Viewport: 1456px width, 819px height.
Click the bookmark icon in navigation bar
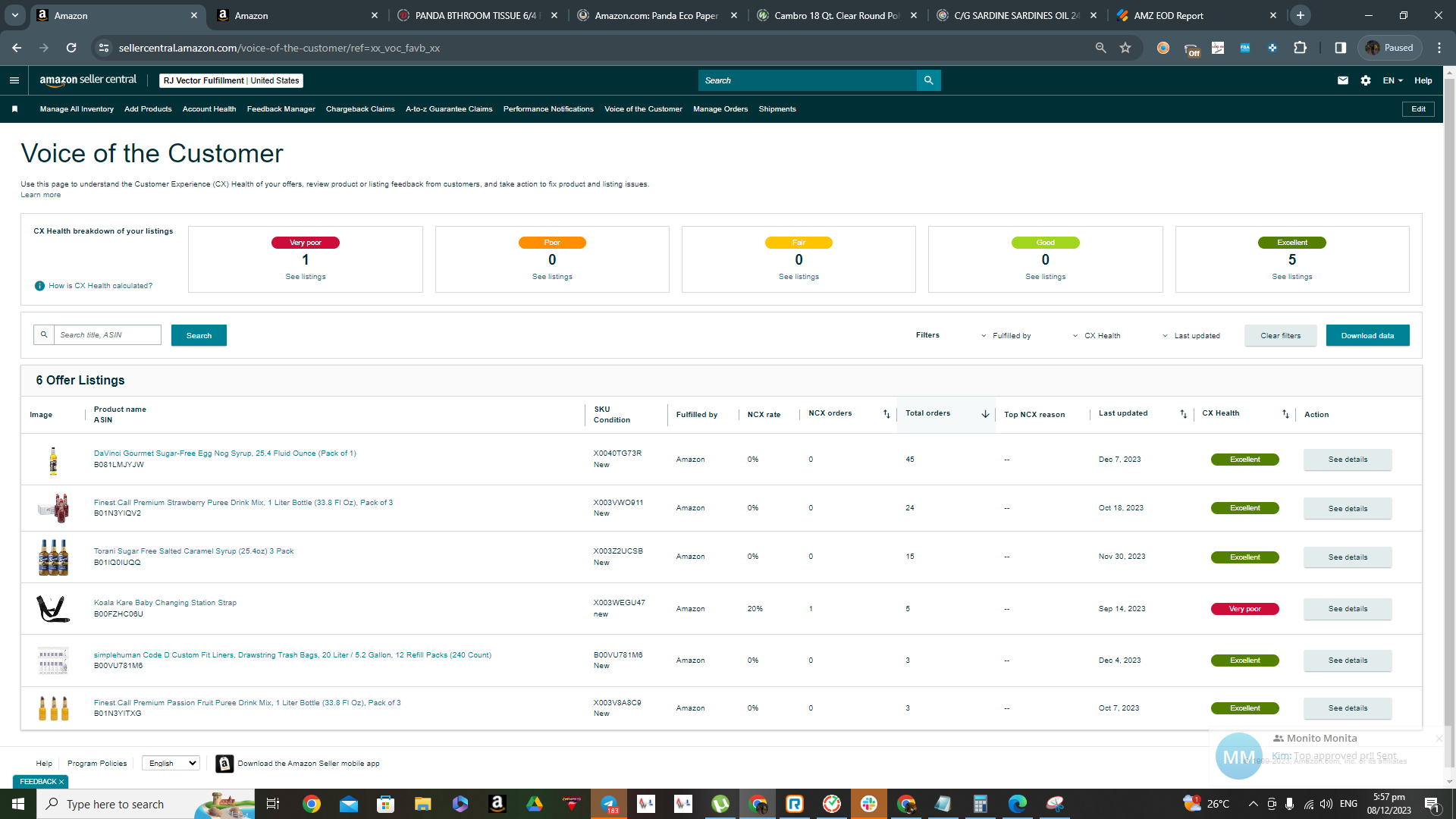pos(14,109)
